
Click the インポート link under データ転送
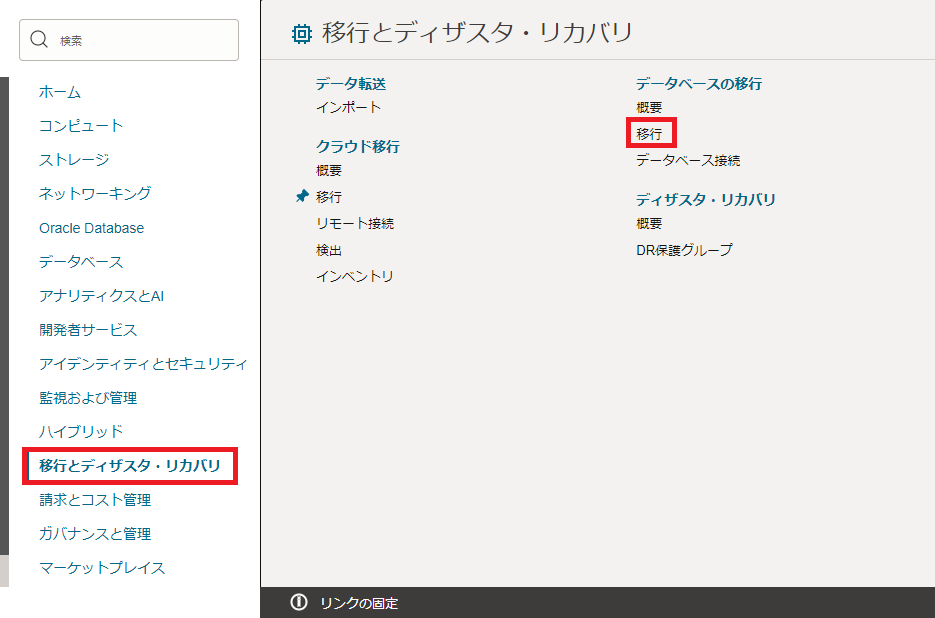348,107
